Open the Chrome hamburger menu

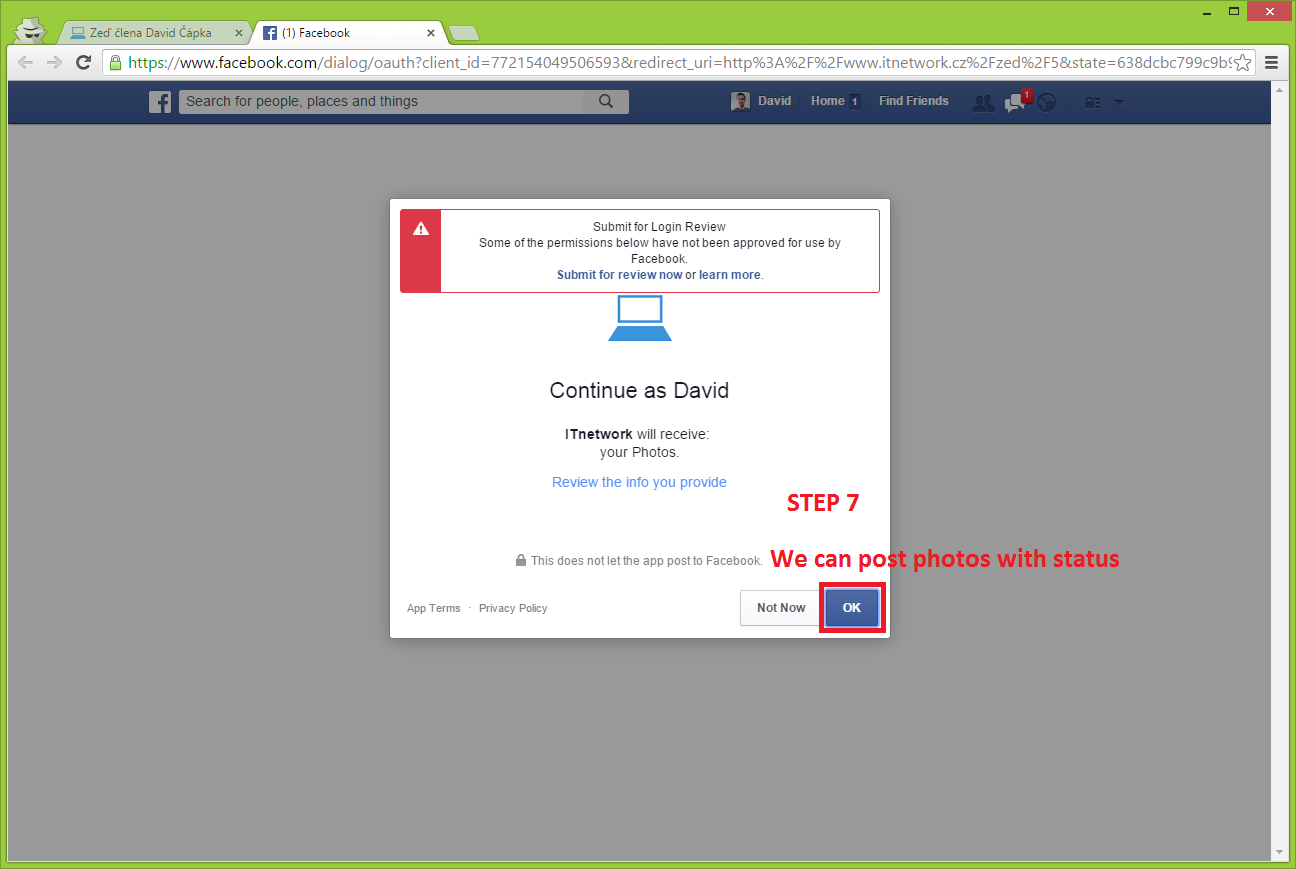[x=1272, y=62]
